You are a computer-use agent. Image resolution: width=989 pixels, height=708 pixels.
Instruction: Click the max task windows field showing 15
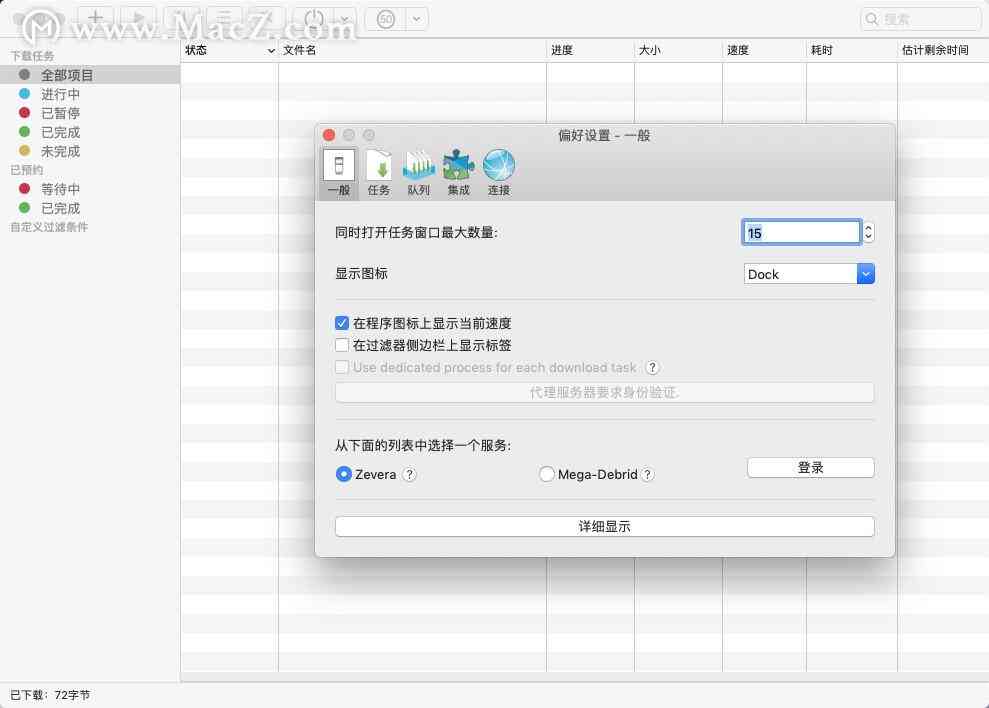[x=801, y=232]
